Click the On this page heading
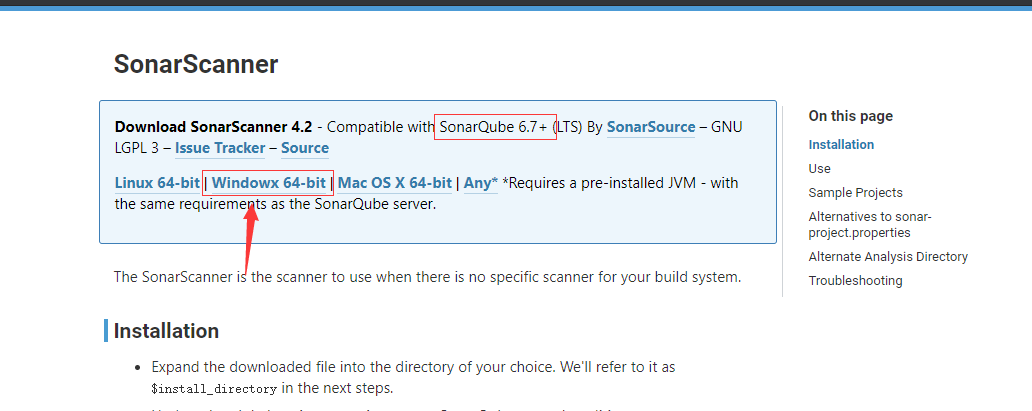The image size is (1032, 411). tap(850, 116)
